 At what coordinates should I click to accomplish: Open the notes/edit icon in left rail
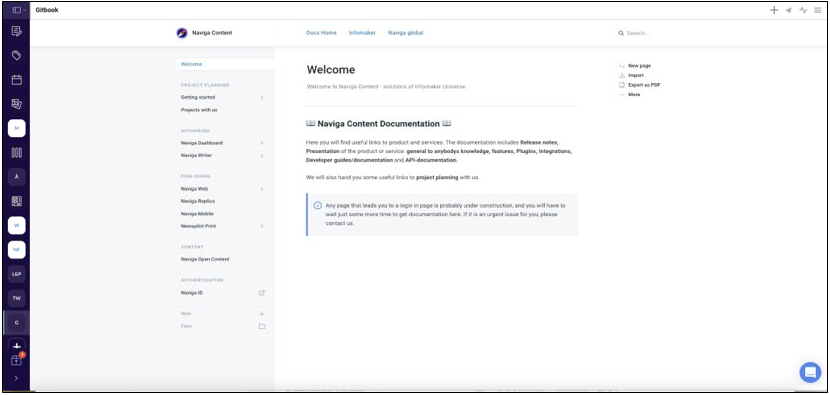[16, 31]
